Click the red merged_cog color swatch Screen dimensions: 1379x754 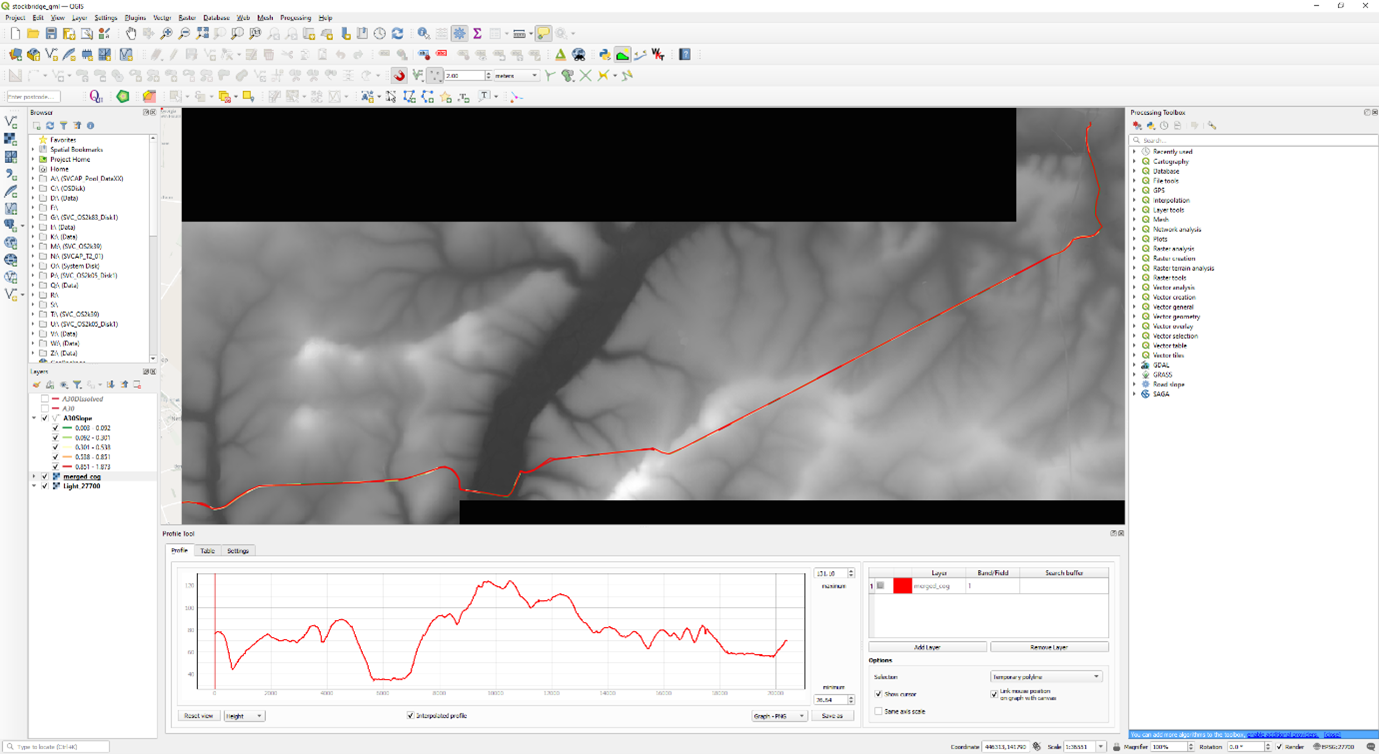(x=902, y=586)
